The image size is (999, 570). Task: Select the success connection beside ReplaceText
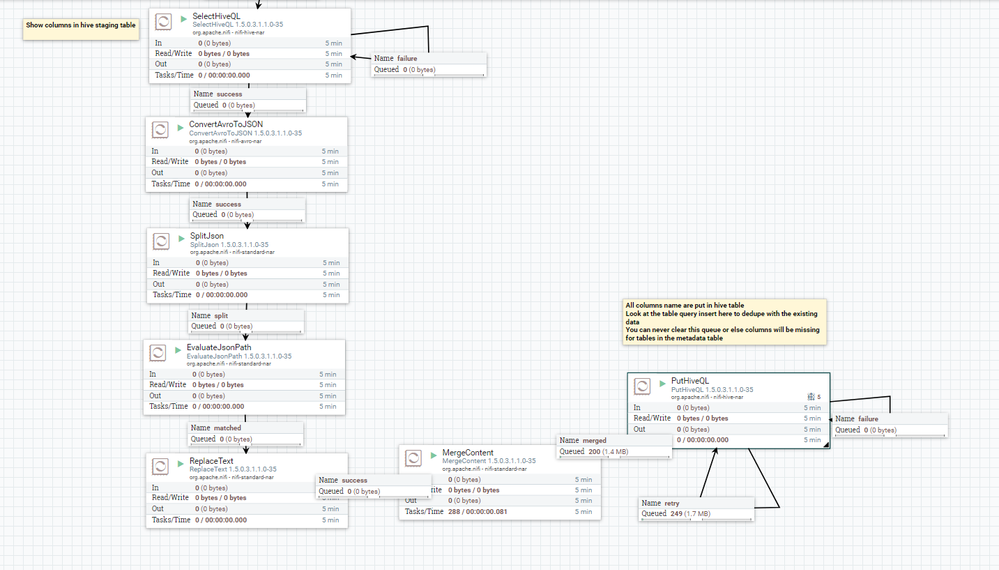373,486
